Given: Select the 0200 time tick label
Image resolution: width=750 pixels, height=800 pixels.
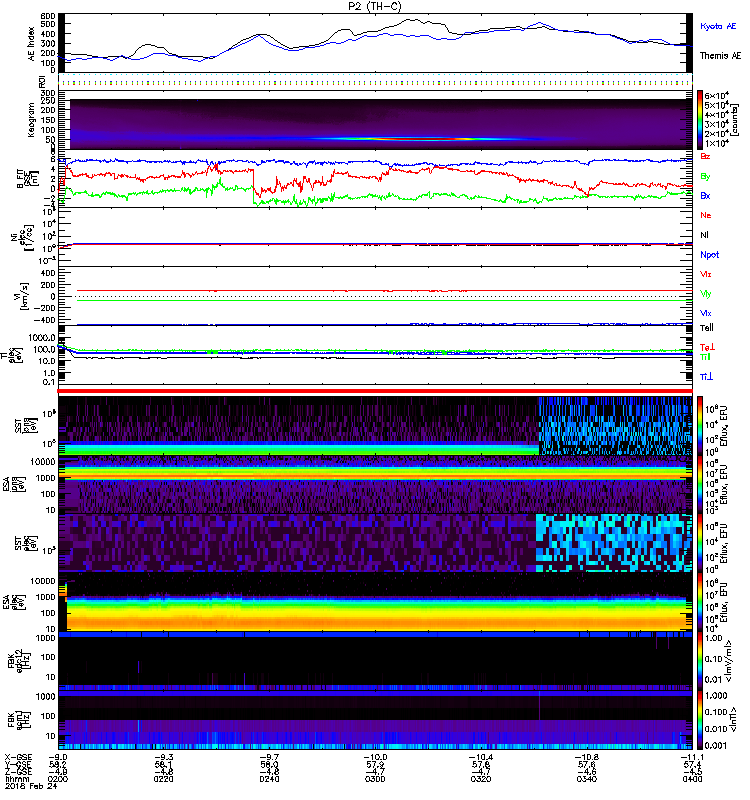Looking at the screenshot, I should pos(58,779).
